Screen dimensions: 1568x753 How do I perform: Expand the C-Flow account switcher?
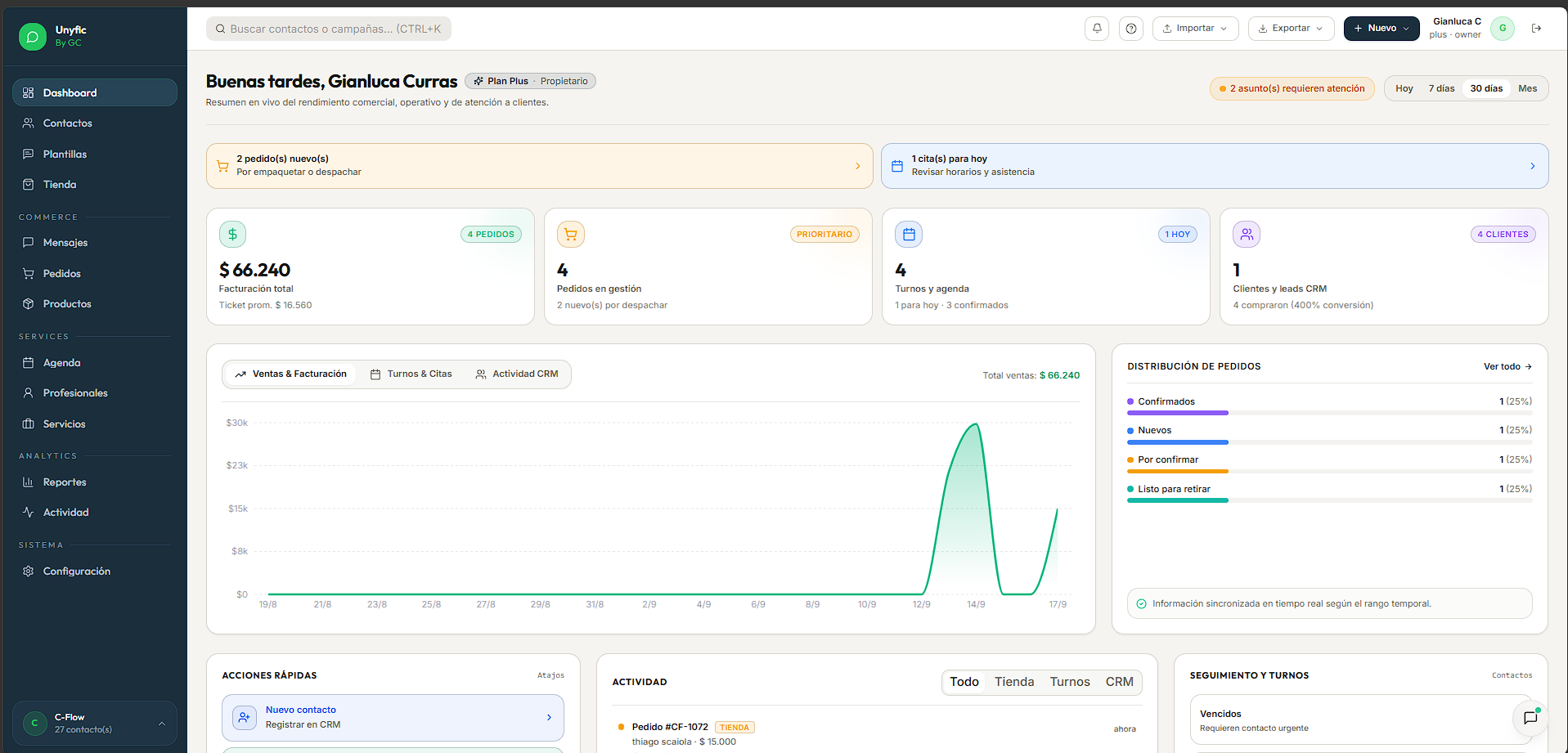pos(95,724)
